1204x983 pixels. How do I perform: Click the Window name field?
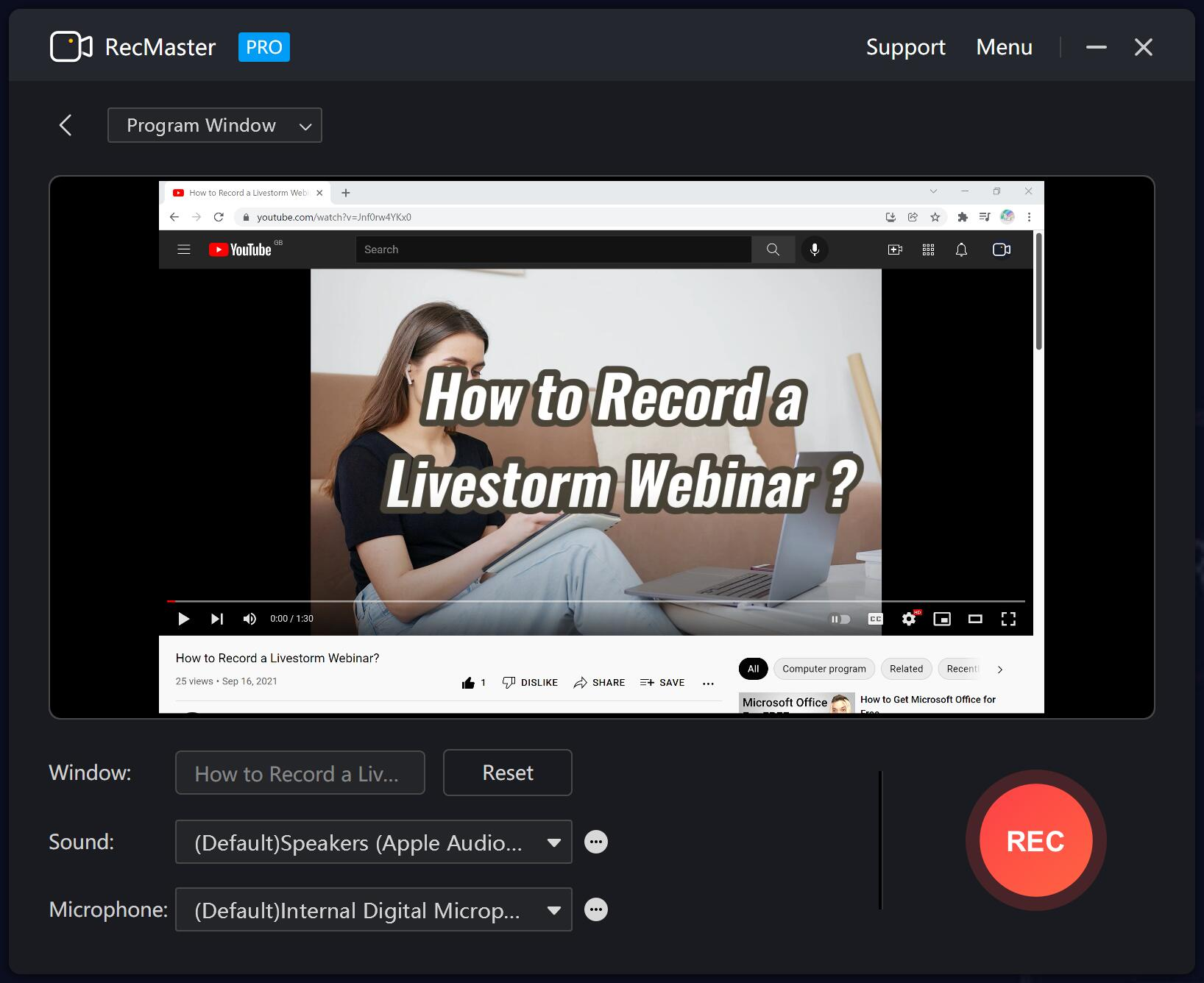(300, 773)
